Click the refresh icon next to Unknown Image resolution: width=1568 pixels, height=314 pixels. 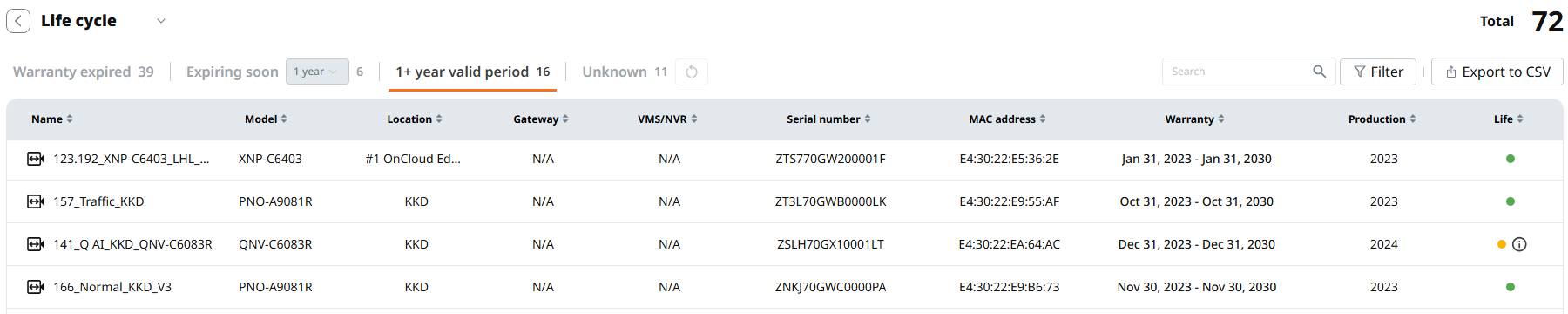point(692,72)
